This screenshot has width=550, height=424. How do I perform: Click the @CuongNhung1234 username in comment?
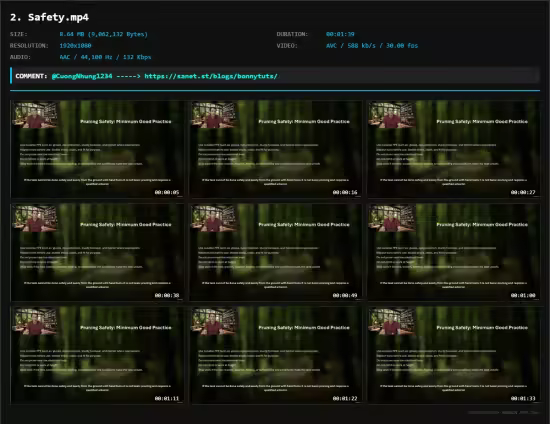point(82,76)
